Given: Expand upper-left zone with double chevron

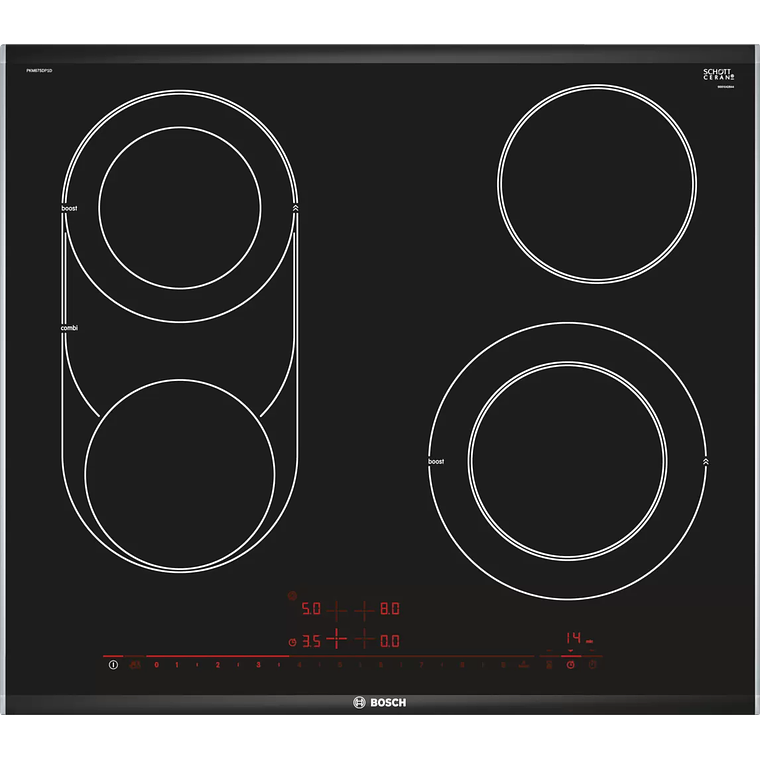Looking at the screenshot, I should coord(296,208).
